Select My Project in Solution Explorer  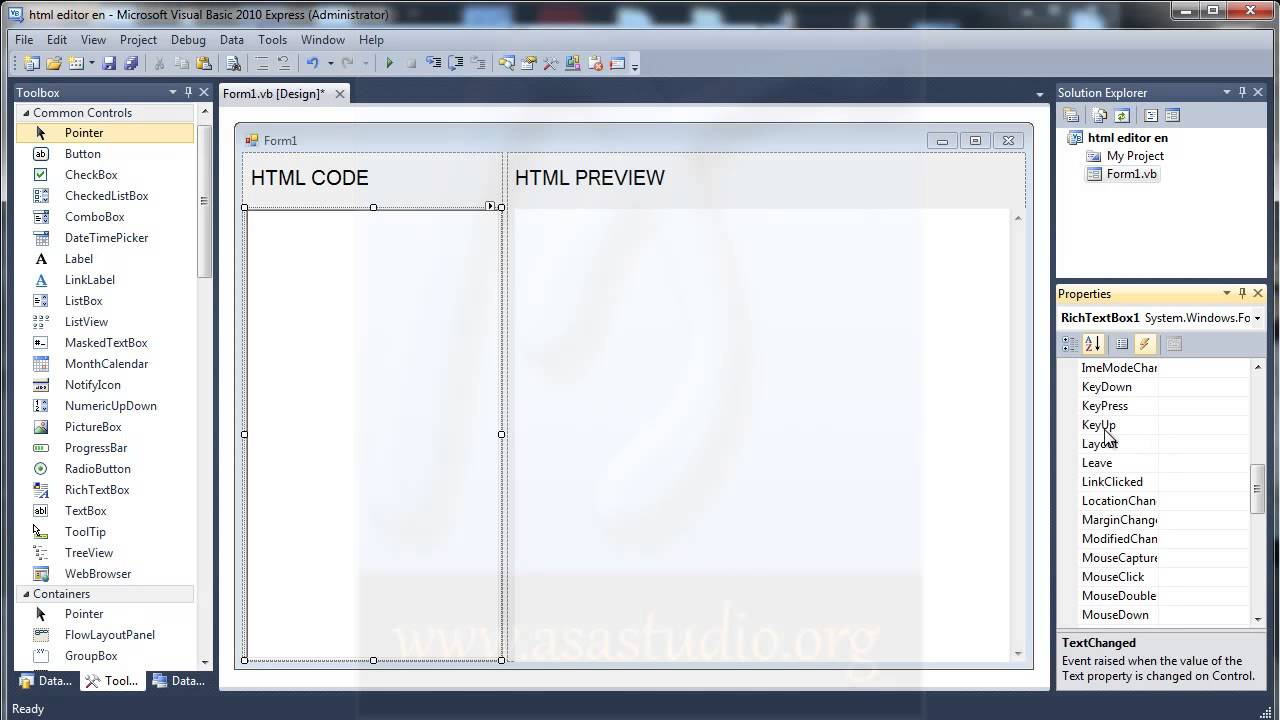1135,156
